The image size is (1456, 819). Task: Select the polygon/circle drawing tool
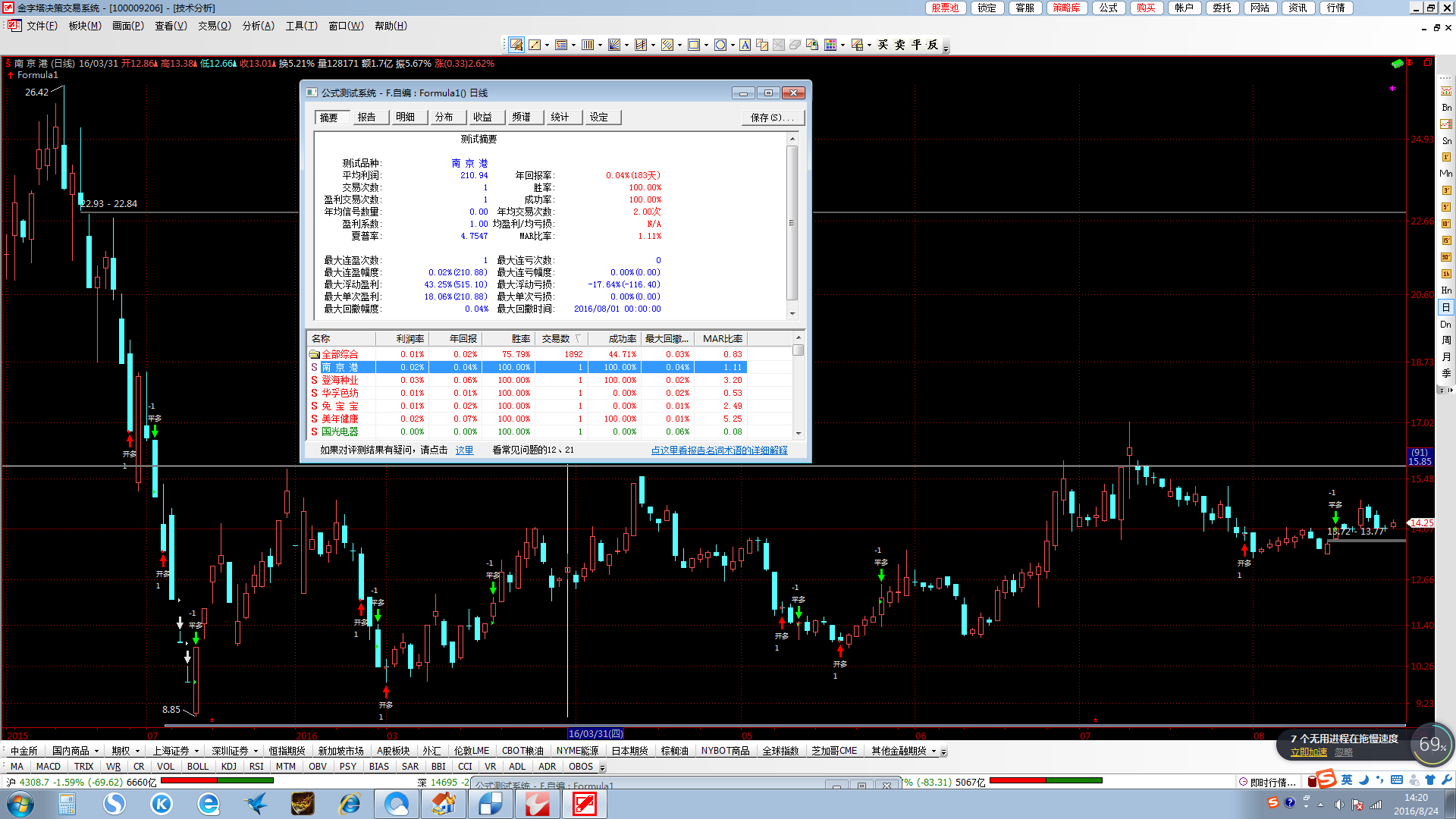coord(720,45)
